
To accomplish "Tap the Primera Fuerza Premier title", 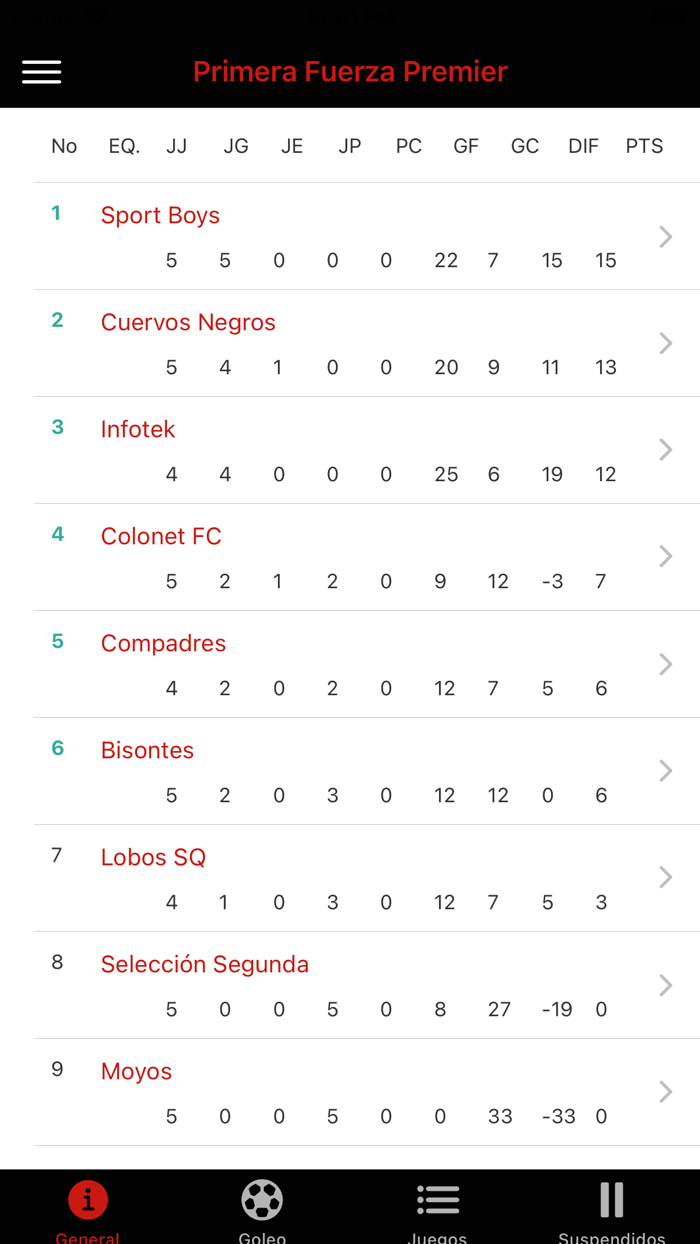I will (350, 71).
